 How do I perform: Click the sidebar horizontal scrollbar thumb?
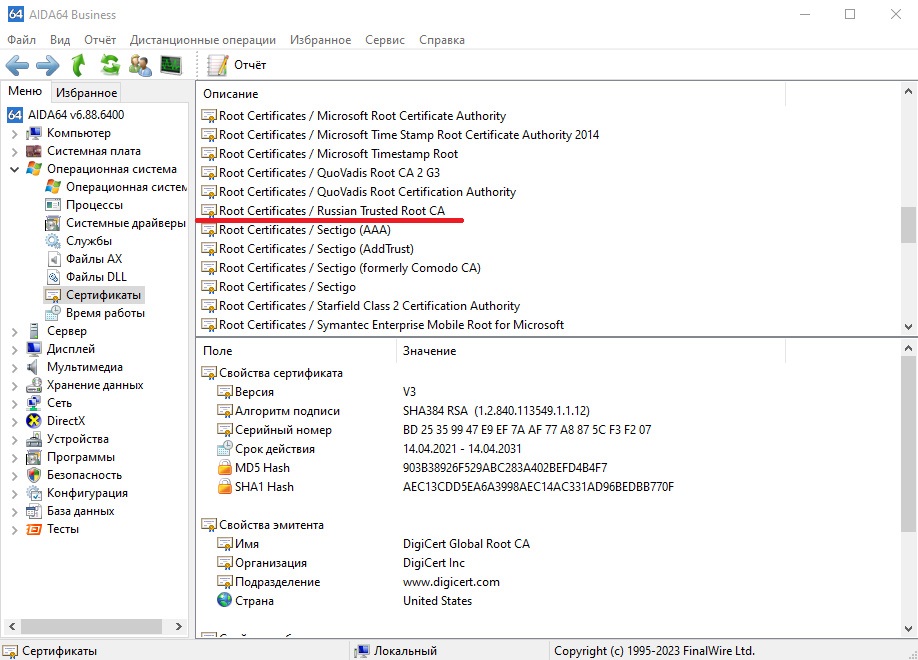coord(91,626)
